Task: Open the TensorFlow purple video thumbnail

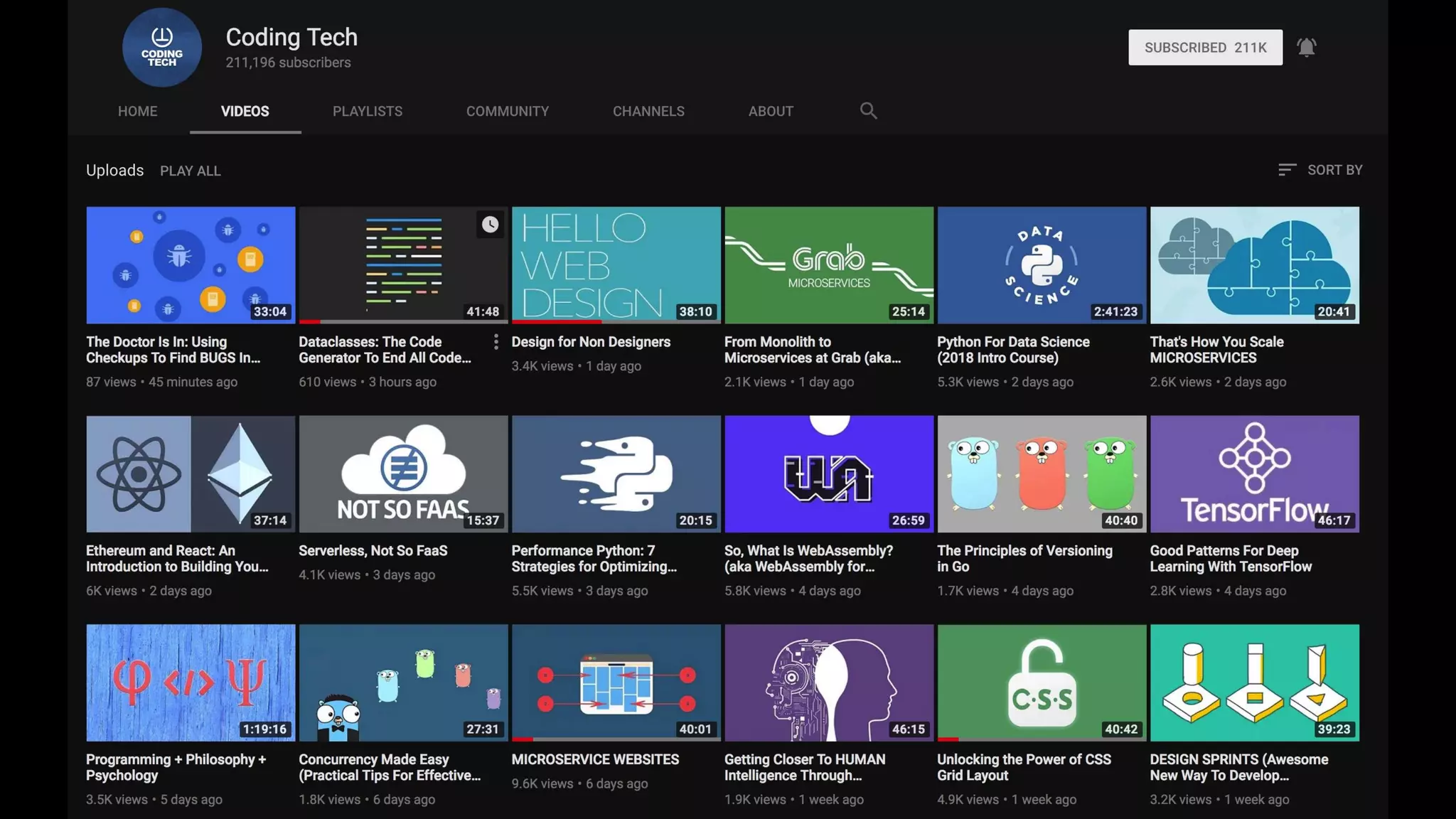Action: 1253,473
